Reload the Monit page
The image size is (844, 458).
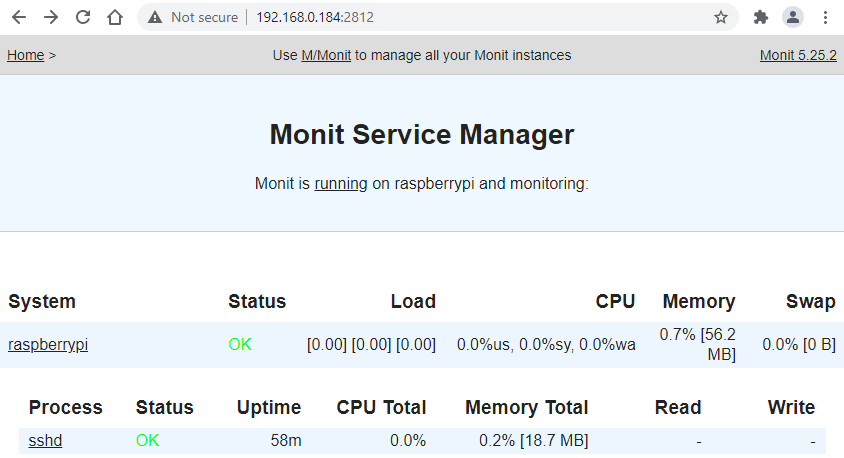[83, 17]
